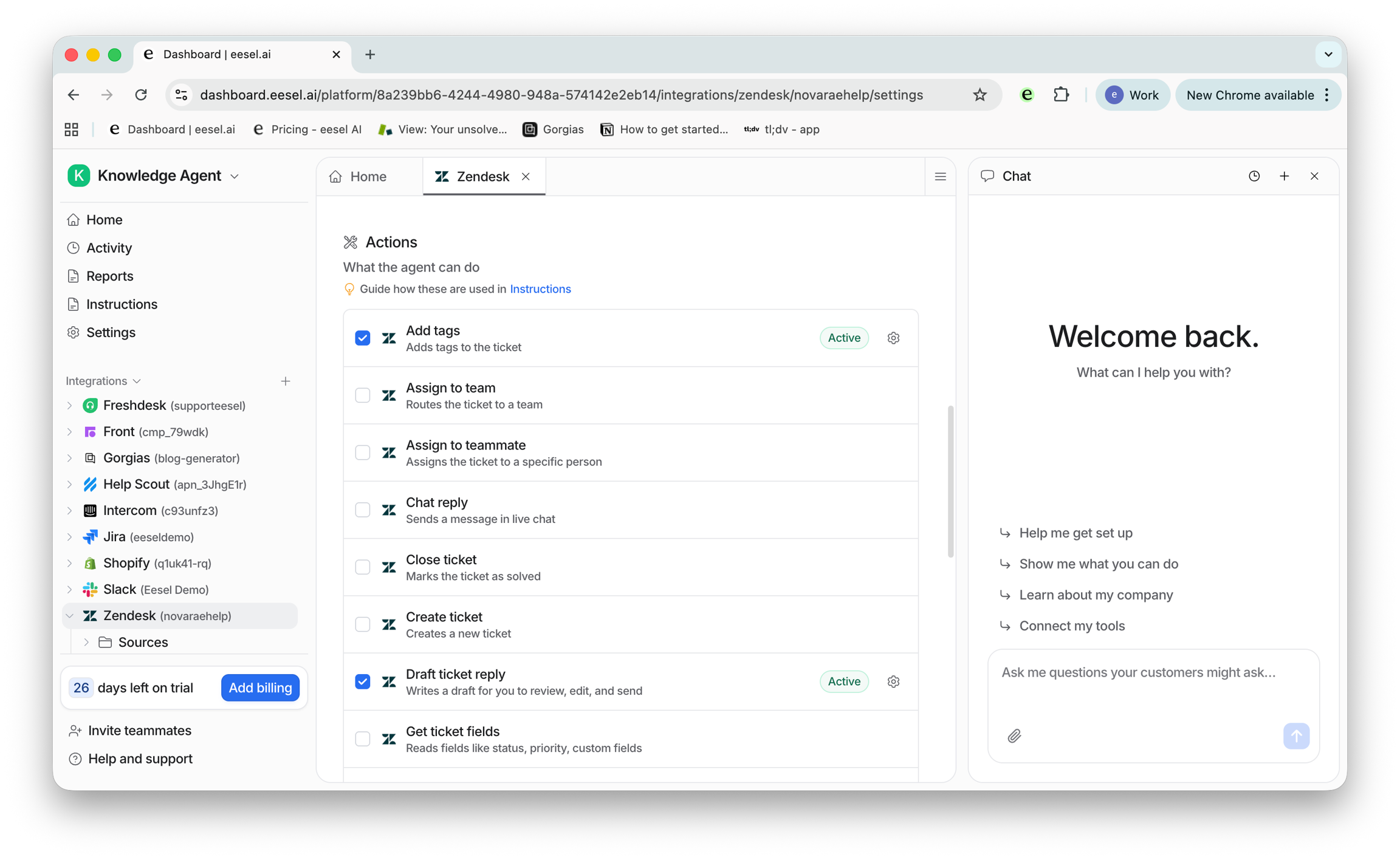This screenshot has height=860, width=1400.
Task: Send chat message with arrow button
Action: pyautogui.click(x=1296, y=736)
